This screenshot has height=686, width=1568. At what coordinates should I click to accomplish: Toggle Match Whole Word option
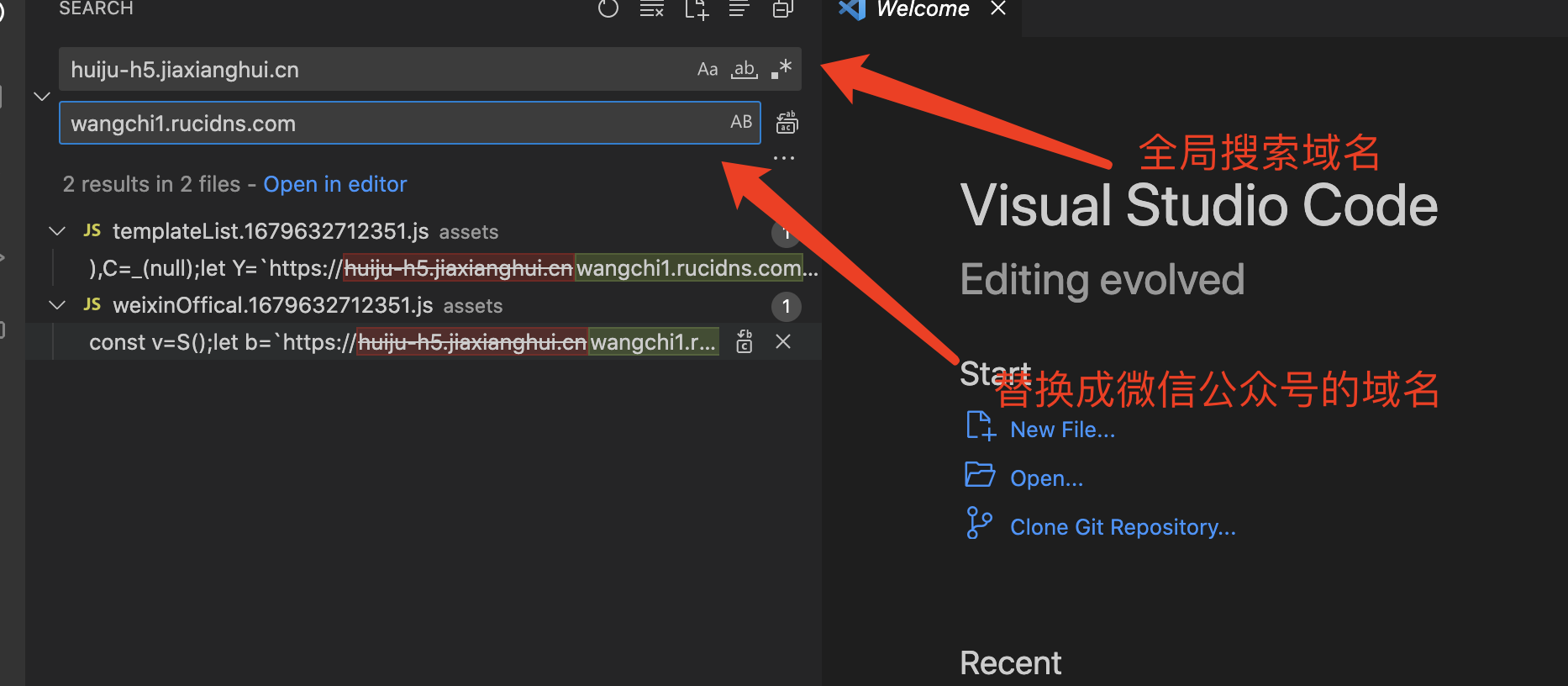point(745,69)
